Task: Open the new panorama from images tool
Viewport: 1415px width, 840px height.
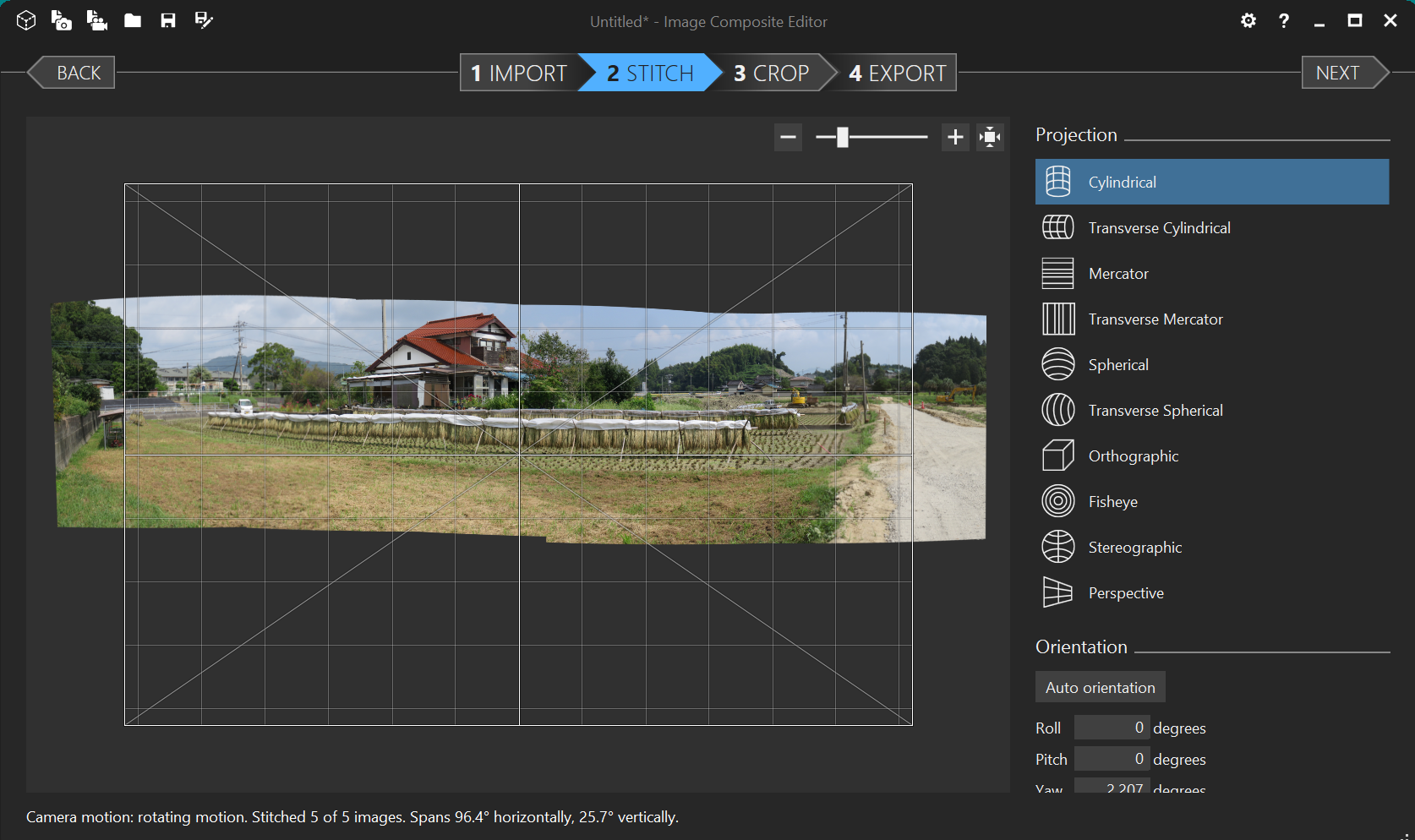Action: 61,20
